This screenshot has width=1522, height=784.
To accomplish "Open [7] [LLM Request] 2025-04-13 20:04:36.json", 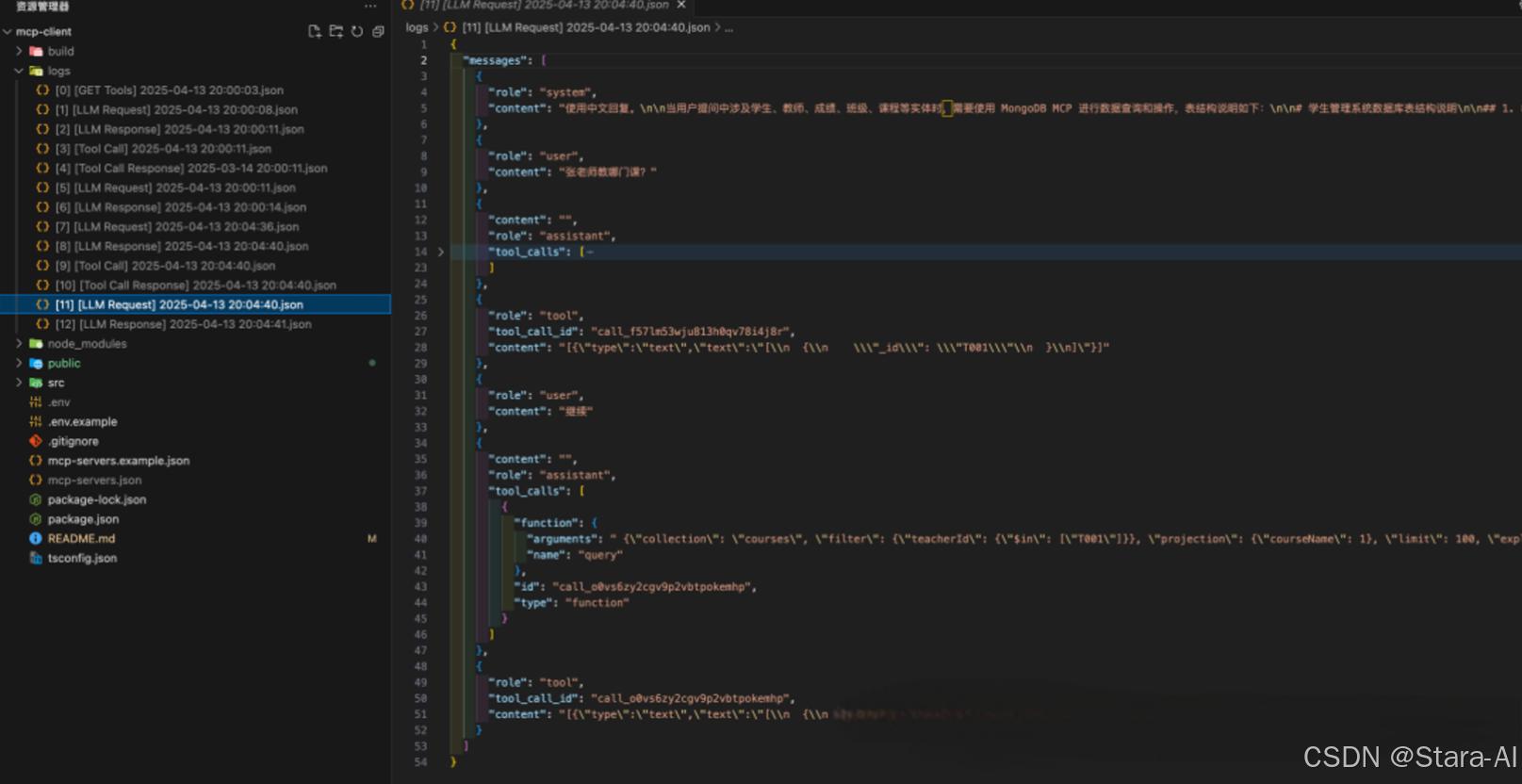I will [x=177, y=227].
